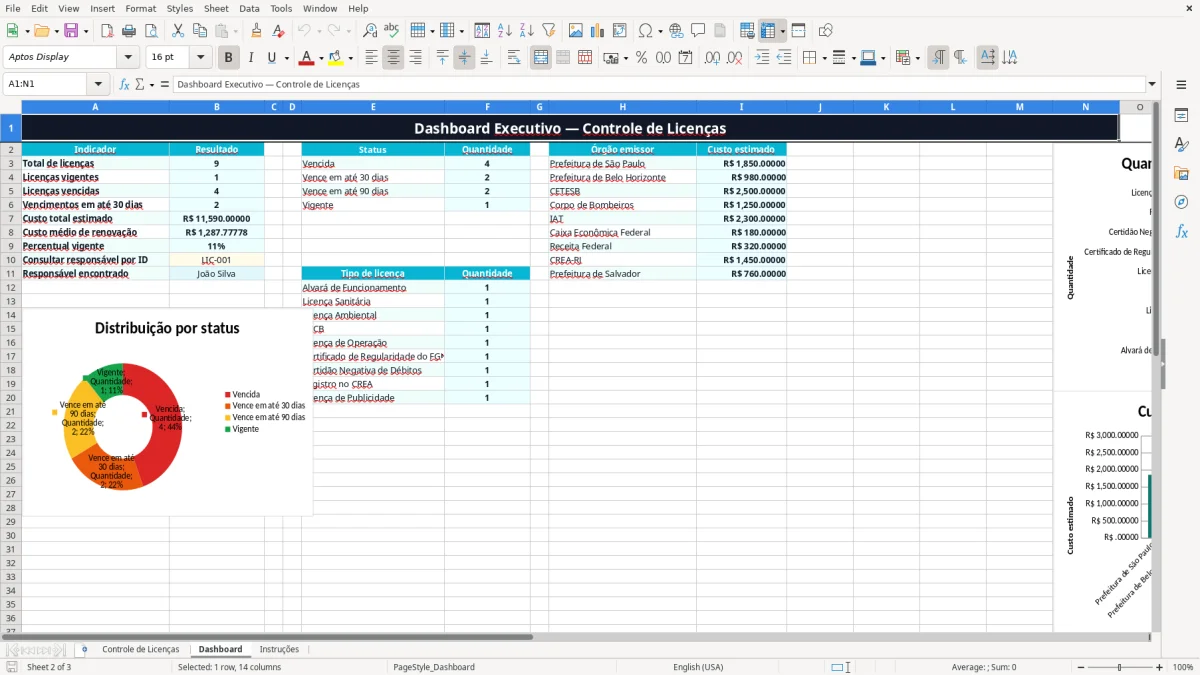Open sidebar Properties panel icon

click(1181, 116)
